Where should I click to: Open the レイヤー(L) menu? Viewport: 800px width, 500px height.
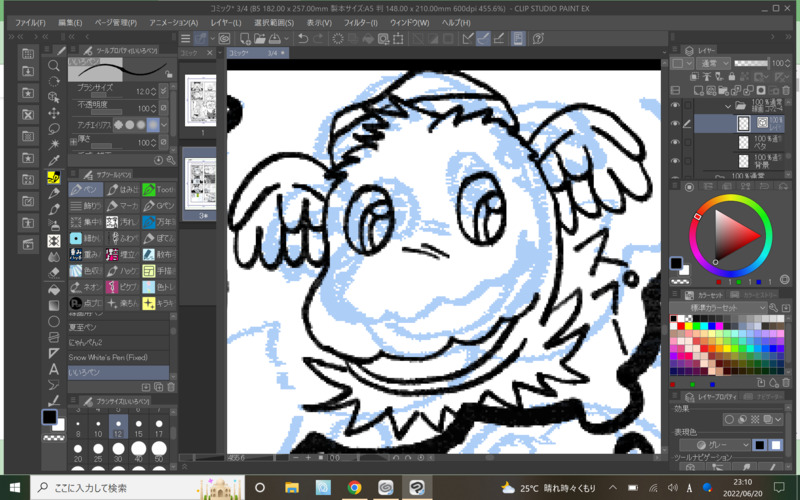pos(226,23)
